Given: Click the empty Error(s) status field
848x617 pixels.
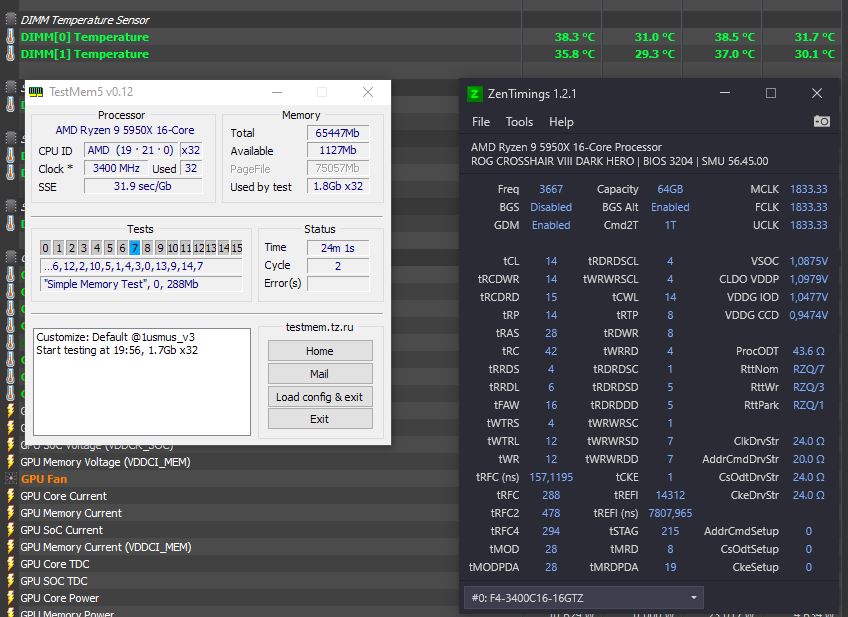Looking at the screenshot, I should [x=338, y=283].
